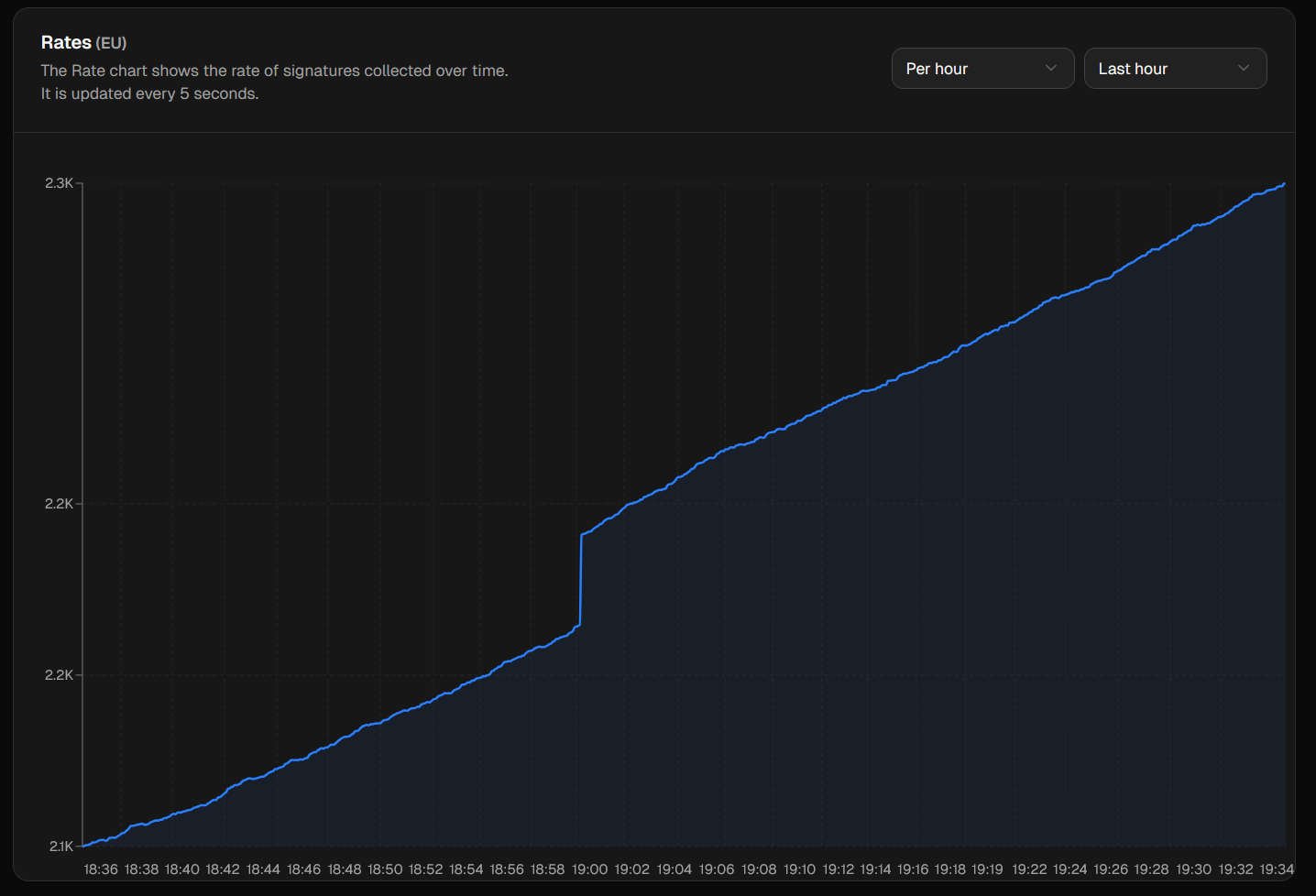
Task: Open the Last hour time range dropdown
Action: pyautogui.click(x=1175, y=69)
